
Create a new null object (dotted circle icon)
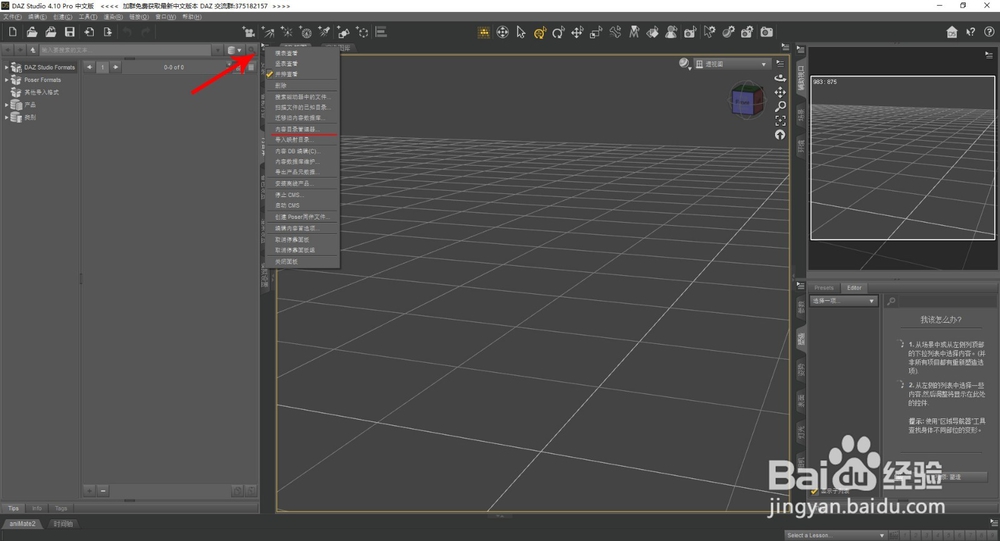tap(362, 32)
